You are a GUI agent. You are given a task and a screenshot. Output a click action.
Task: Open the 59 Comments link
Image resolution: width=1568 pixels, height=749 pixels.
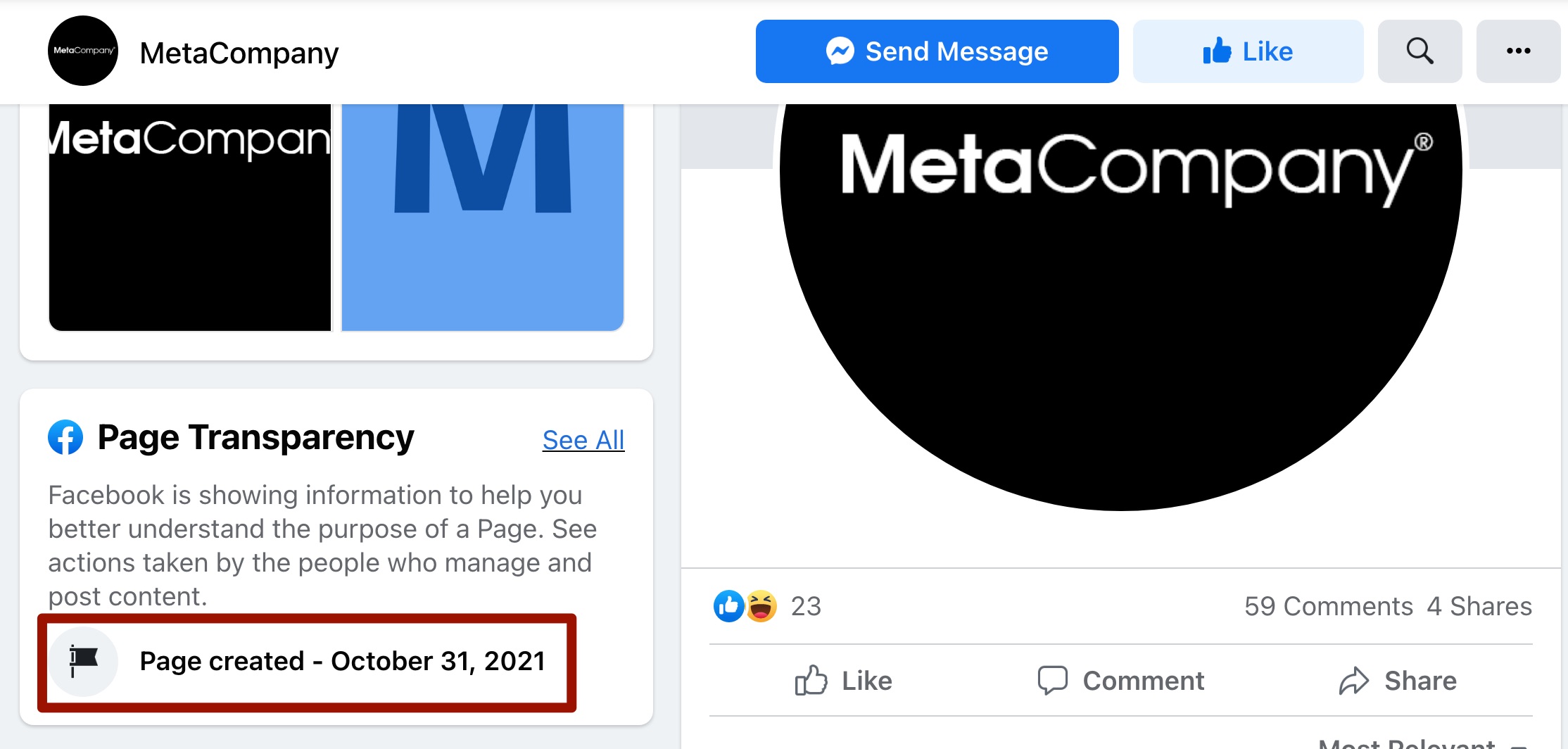(1329, 606)
